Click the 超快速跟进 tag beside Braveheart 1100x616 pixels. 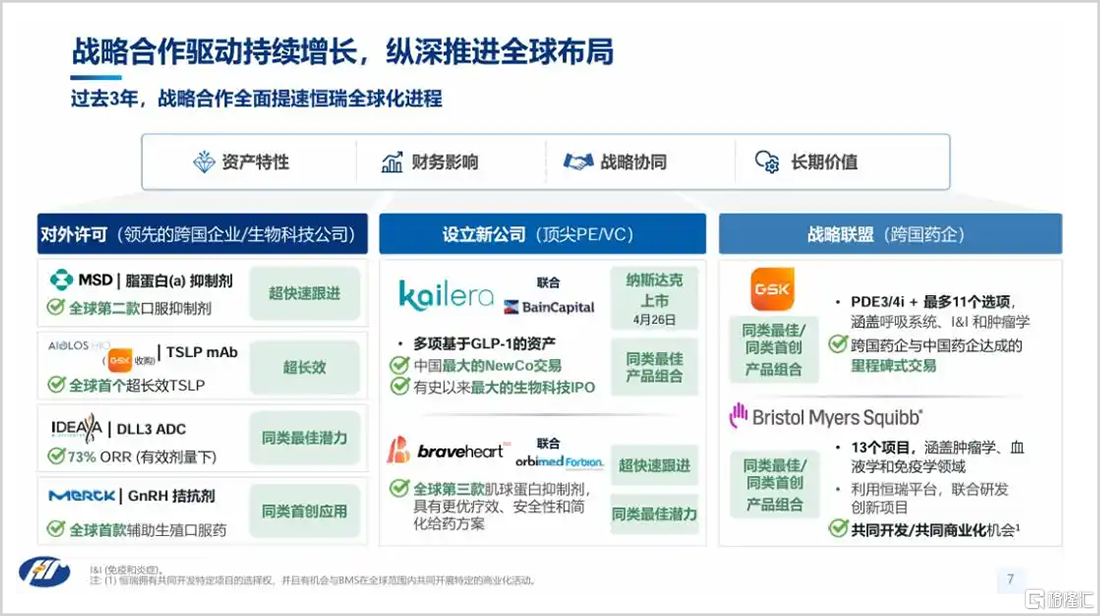pyautogui.click(x=654, y=465)
